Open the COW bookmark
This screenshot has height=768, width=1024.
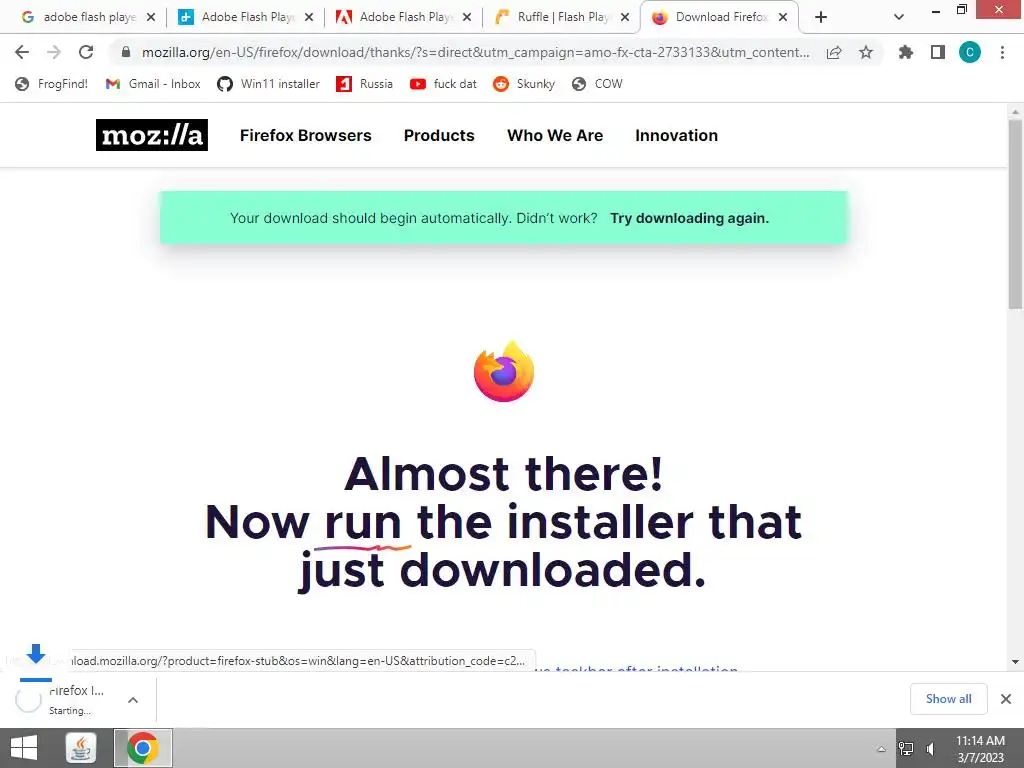[x=598, y=84]
